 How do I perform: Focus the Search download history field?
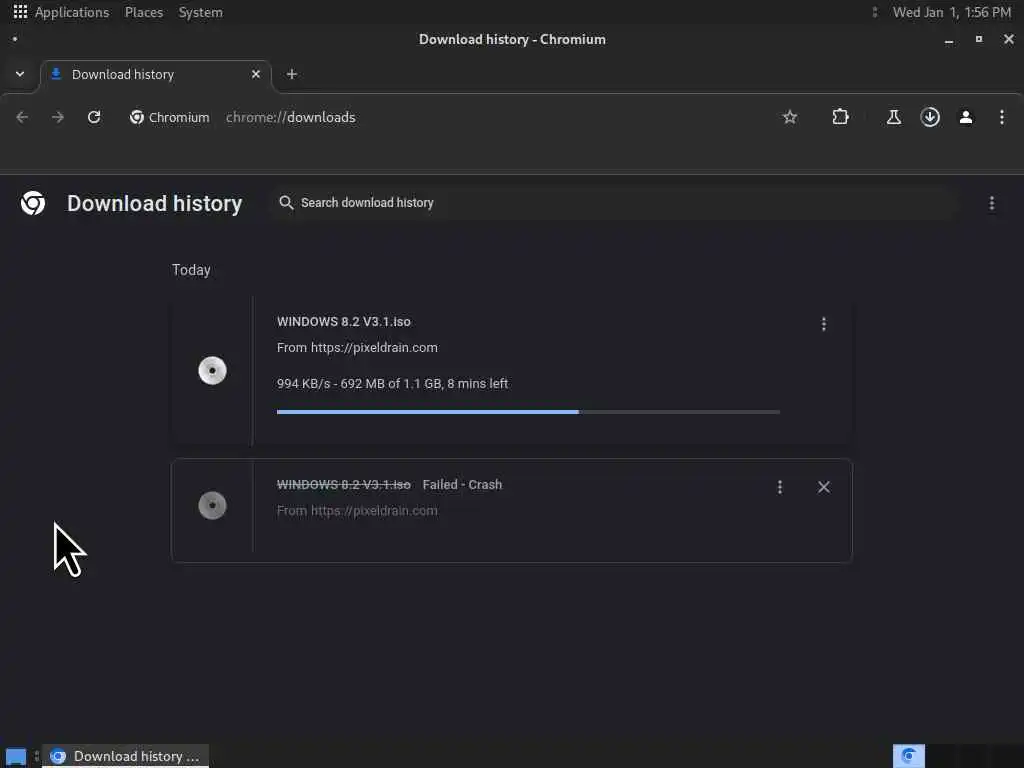(x=614, y=203)
